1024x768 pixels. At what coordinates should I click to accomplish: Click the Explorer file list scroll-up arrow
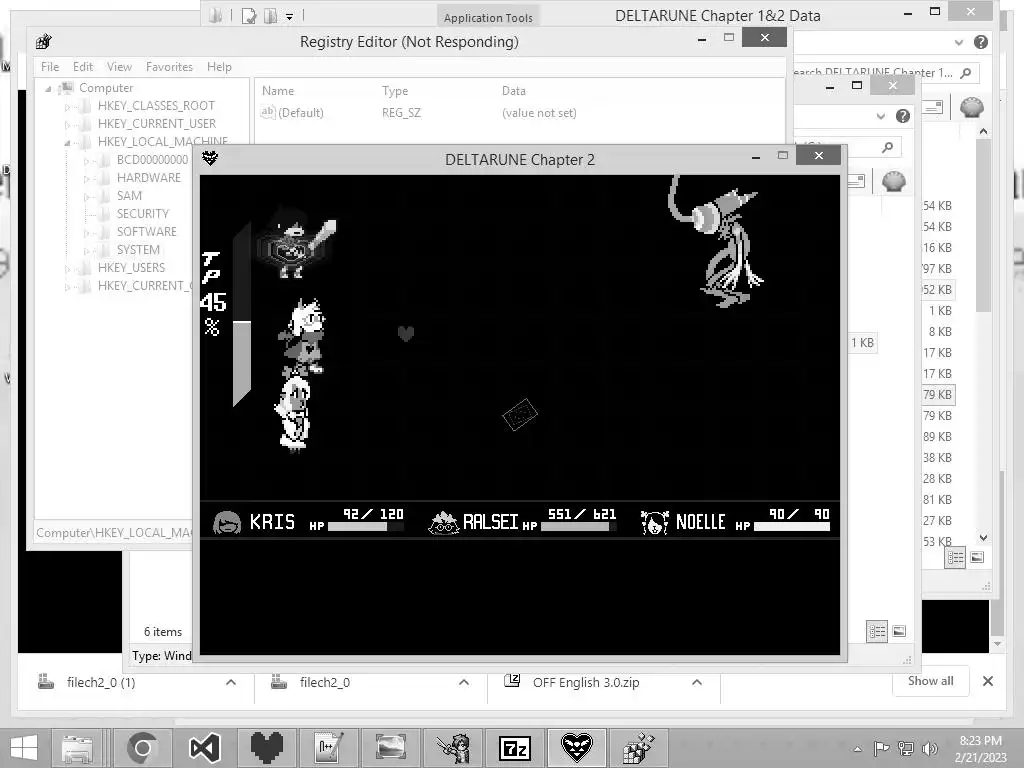click(x=984, y=131)
